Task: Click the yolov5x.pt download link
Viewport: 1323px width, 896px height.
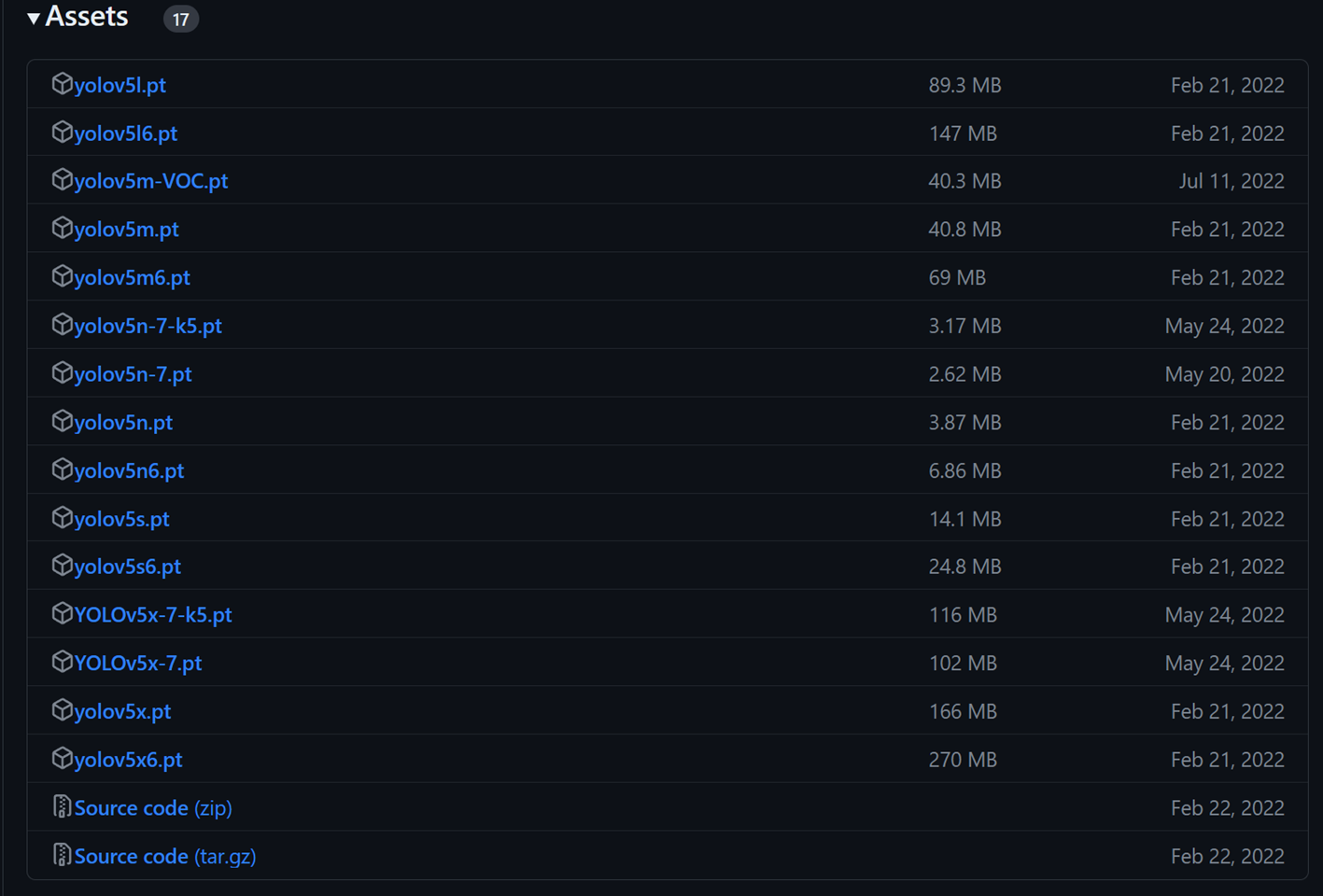Action: [123, 711]
